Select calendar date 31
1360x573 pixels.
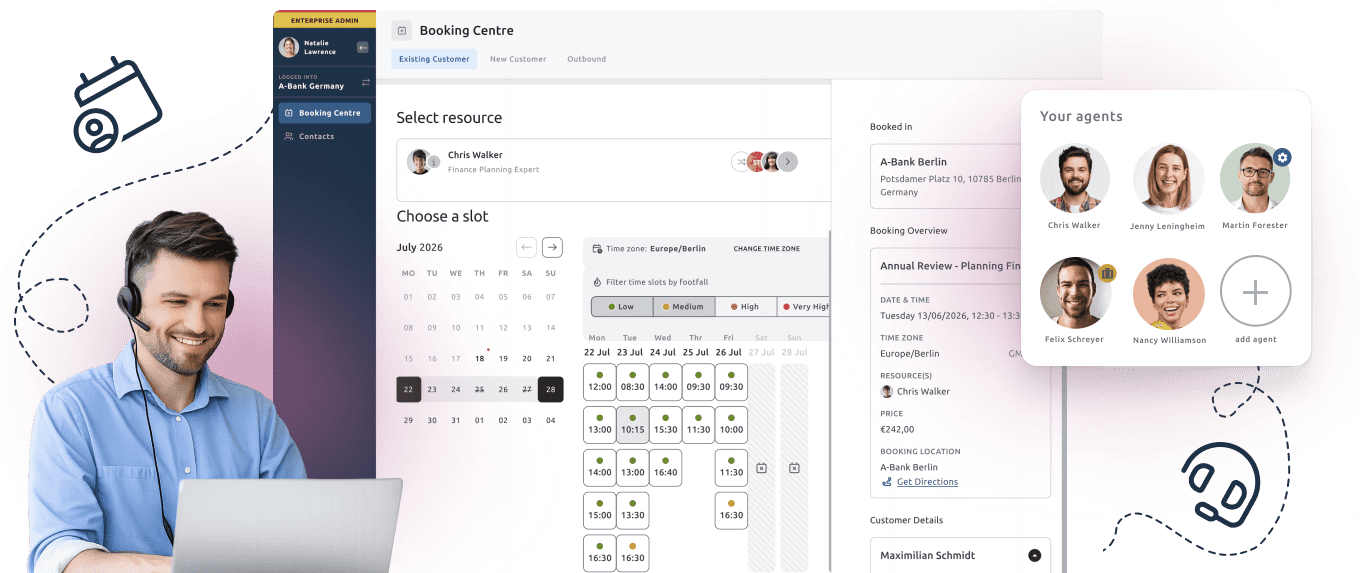click(456, 420)
